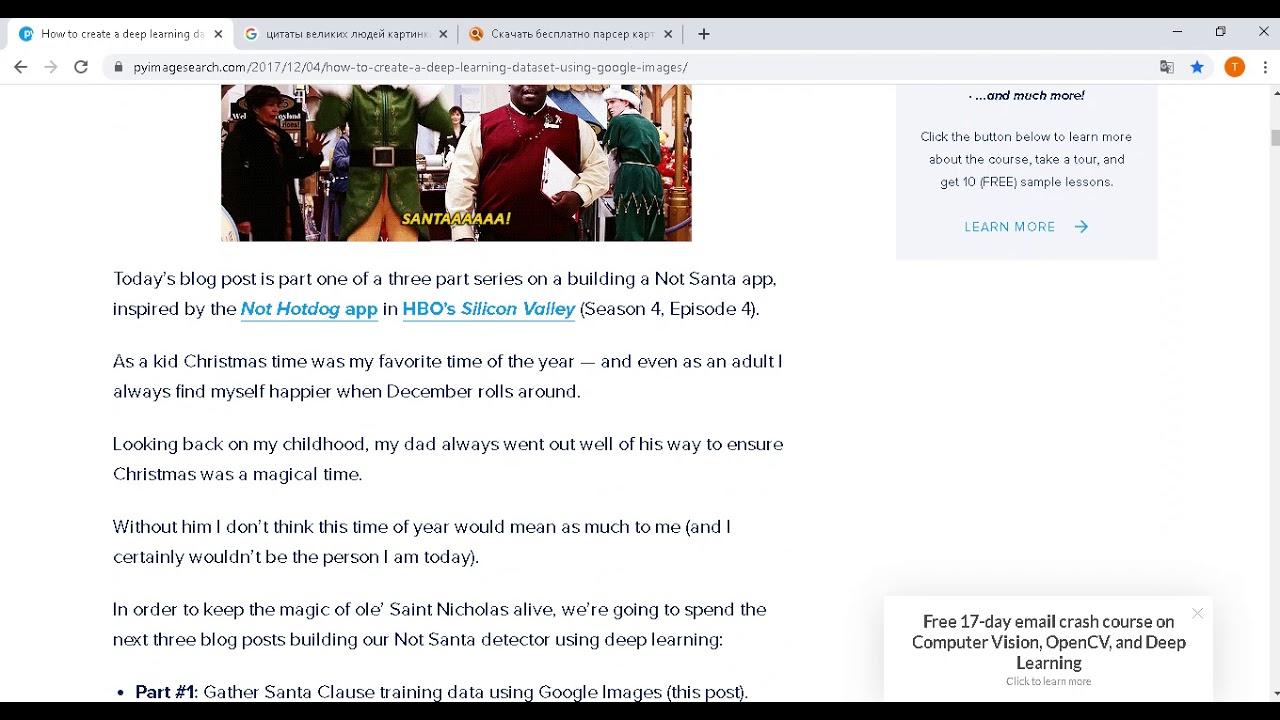Click the padlock site info icon
The height and width of the screenshot is (720, 1280).
pyautogui.click(x=118, y=67)
